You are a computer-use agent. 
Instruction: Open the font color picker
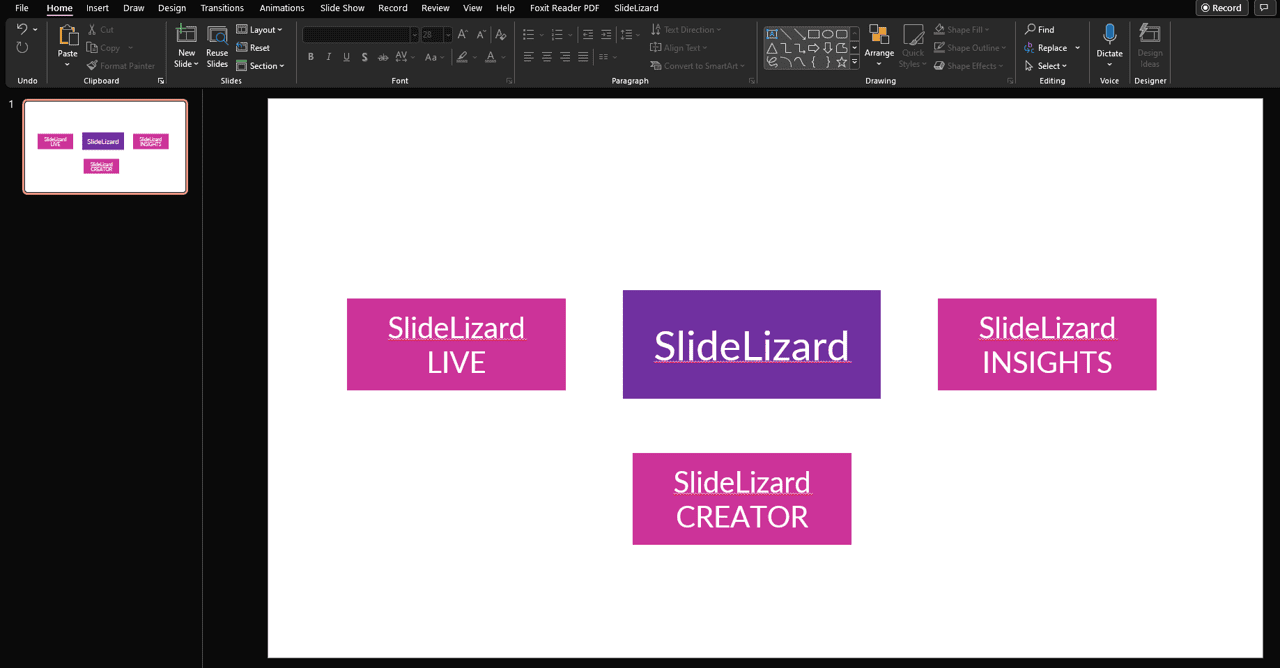(x=491, y=57)
